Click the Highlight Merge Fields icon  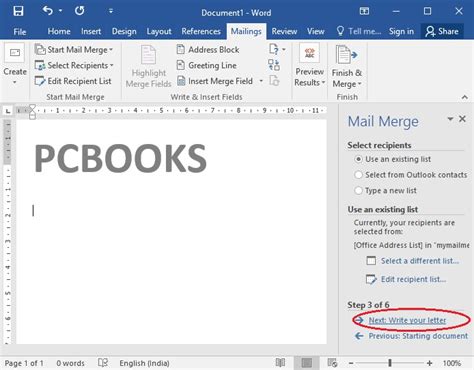[x=148, y=55]
